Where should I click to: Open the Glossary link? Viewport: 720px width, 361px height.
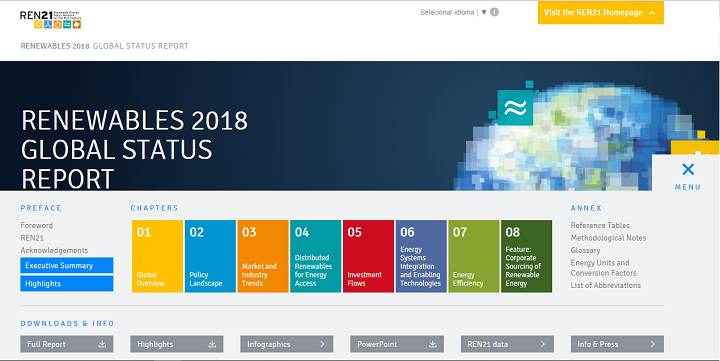pyautogui.click(x=585, y=250)
